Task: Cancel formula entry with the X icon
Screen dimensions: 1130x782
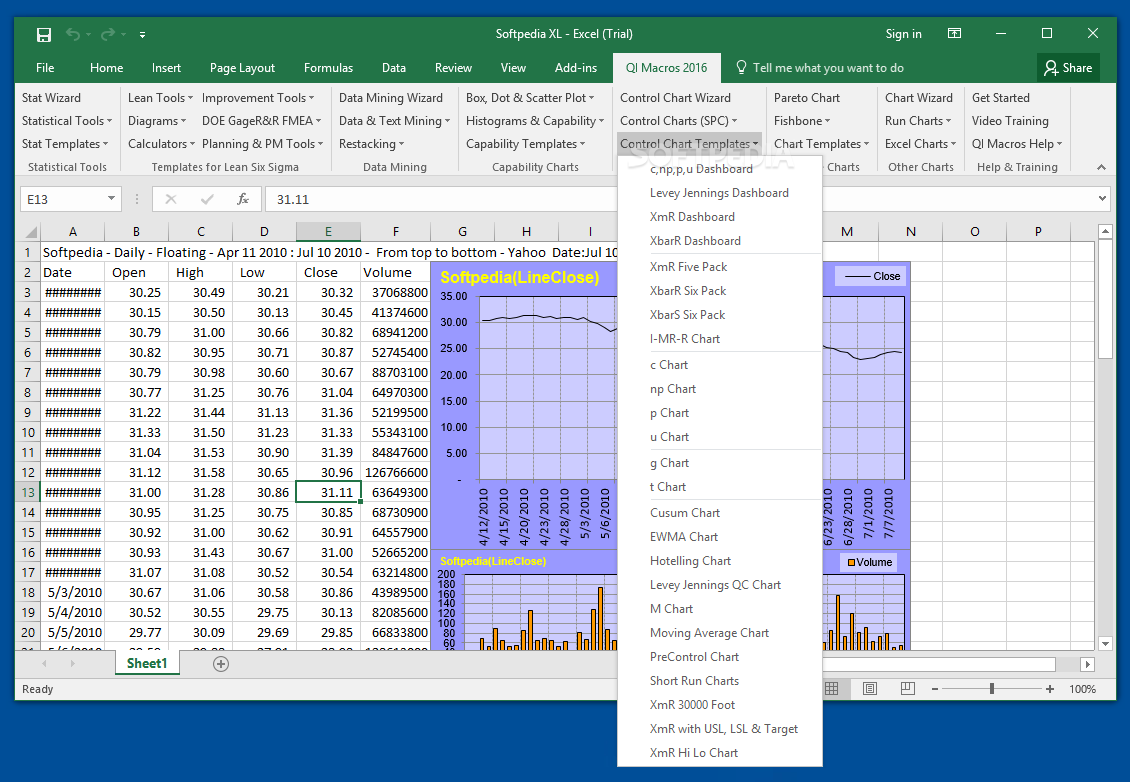Action: pos(171,199)
